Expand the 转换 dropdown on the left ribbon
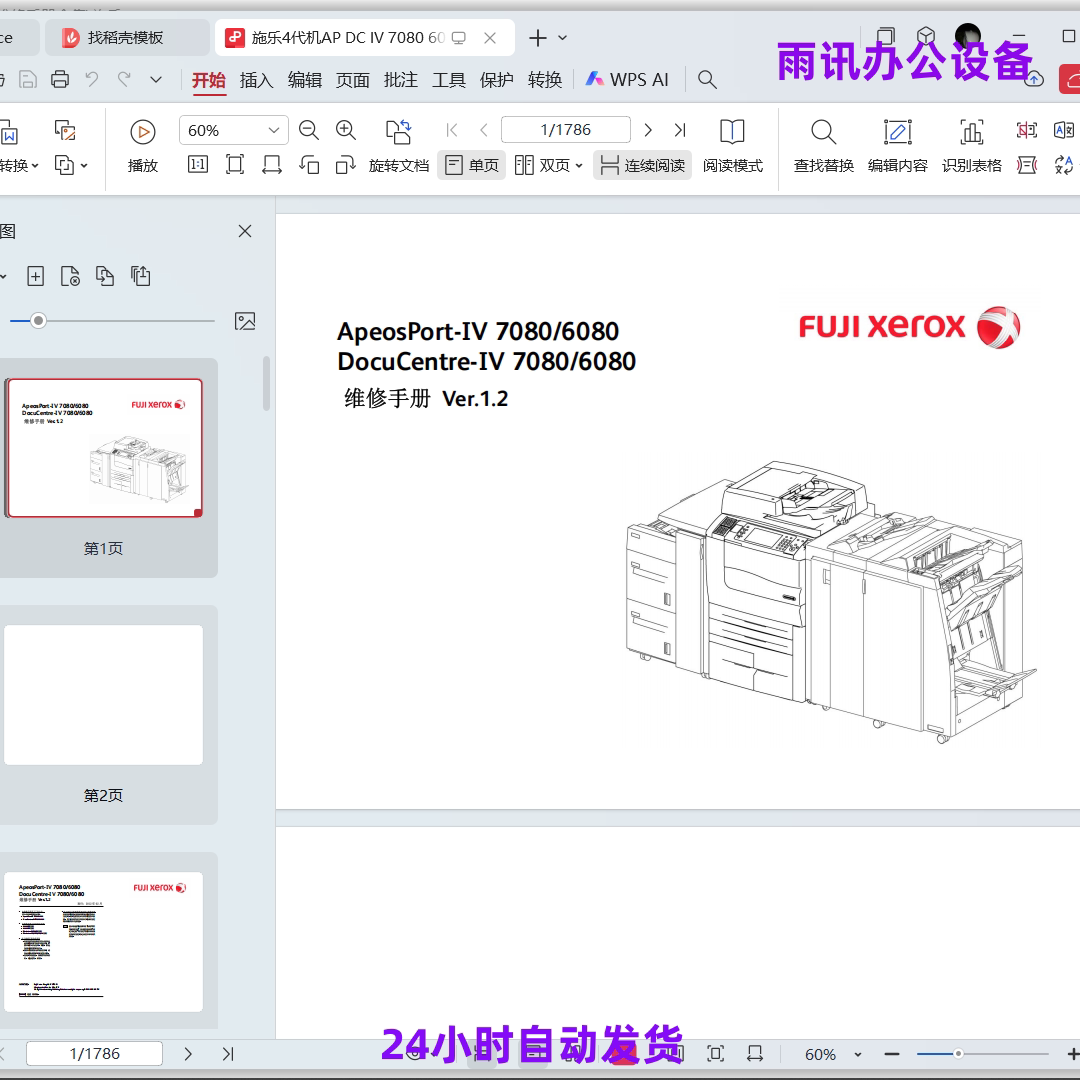Viewport: 1080px width, 1080px height. (x=35, y=166)
